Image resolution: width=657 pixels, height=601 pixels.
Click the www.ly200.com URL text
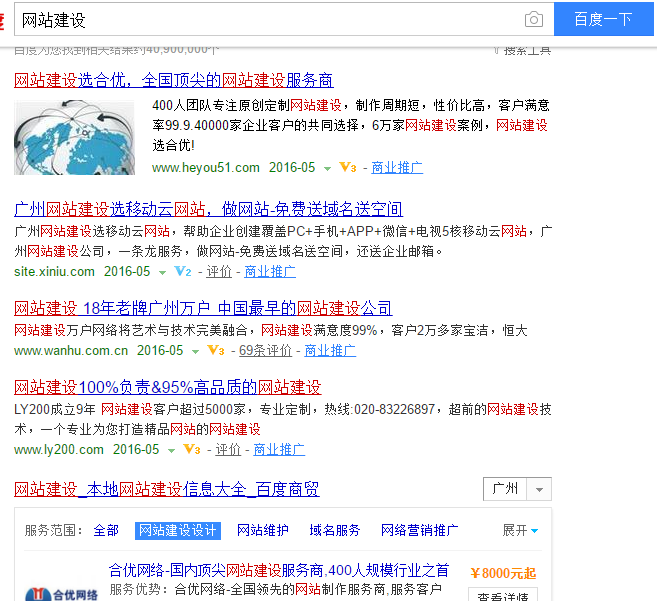(x=59, y=450)
